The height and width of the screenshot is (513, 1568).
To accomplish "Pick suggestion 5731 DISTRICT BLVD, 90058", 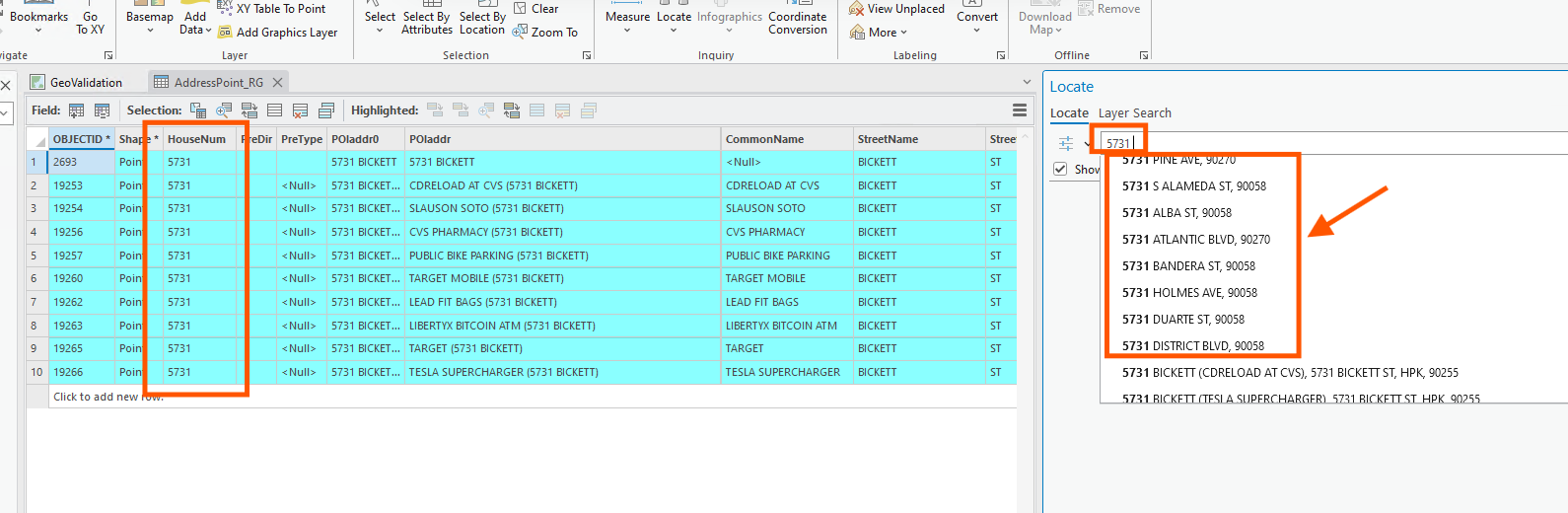I will pos(1193,346).
